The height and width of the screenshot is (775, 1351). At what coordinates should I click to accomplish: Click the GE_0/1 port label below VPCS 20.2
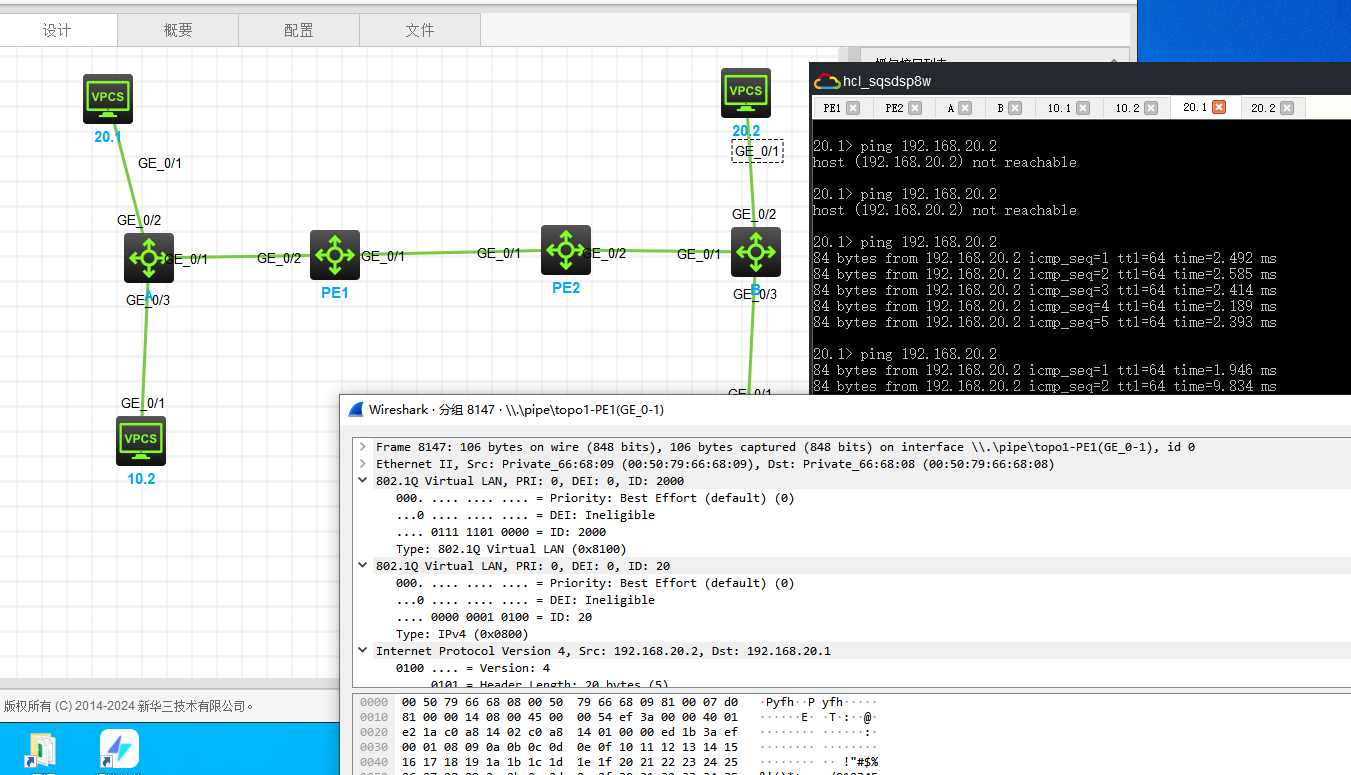point(757,151)
